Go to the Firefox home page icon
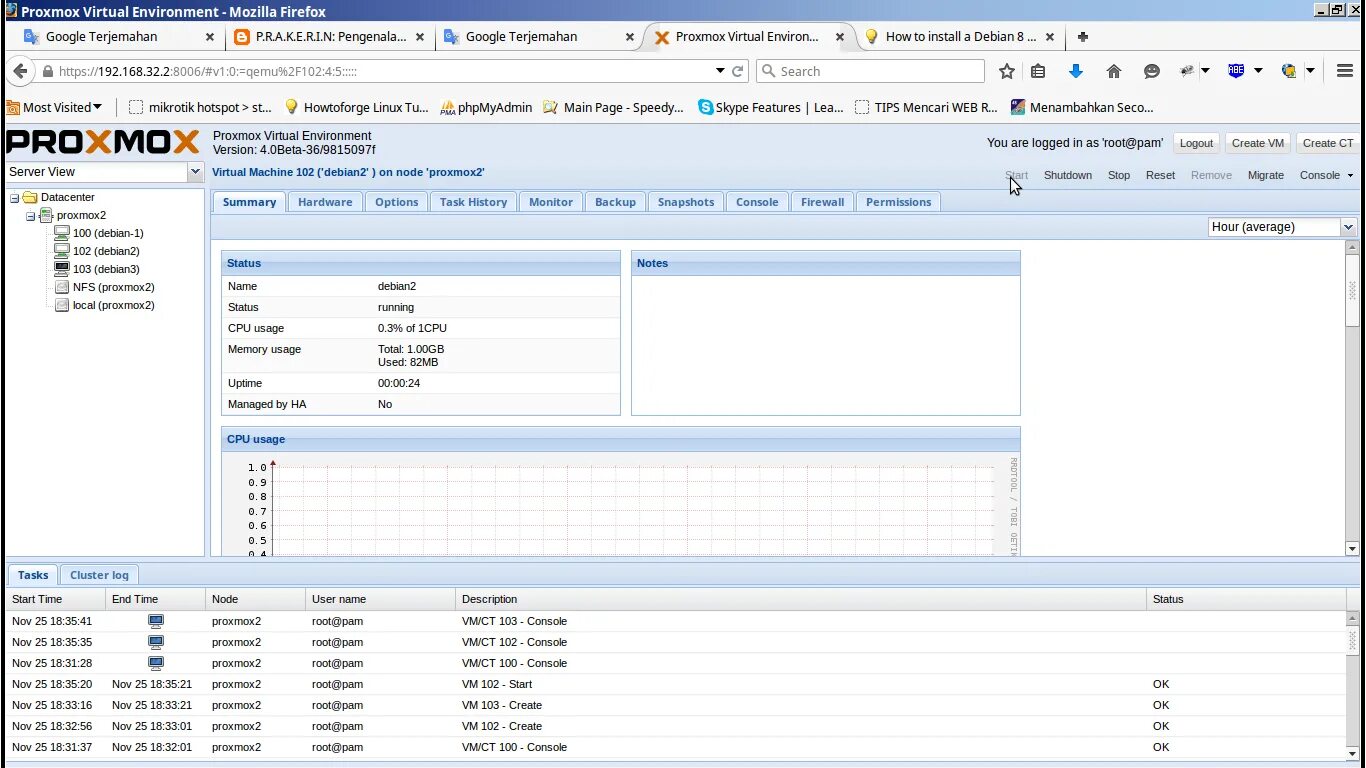Image resolution: width=1366 pixels, height=768 pixels. 1114,71
